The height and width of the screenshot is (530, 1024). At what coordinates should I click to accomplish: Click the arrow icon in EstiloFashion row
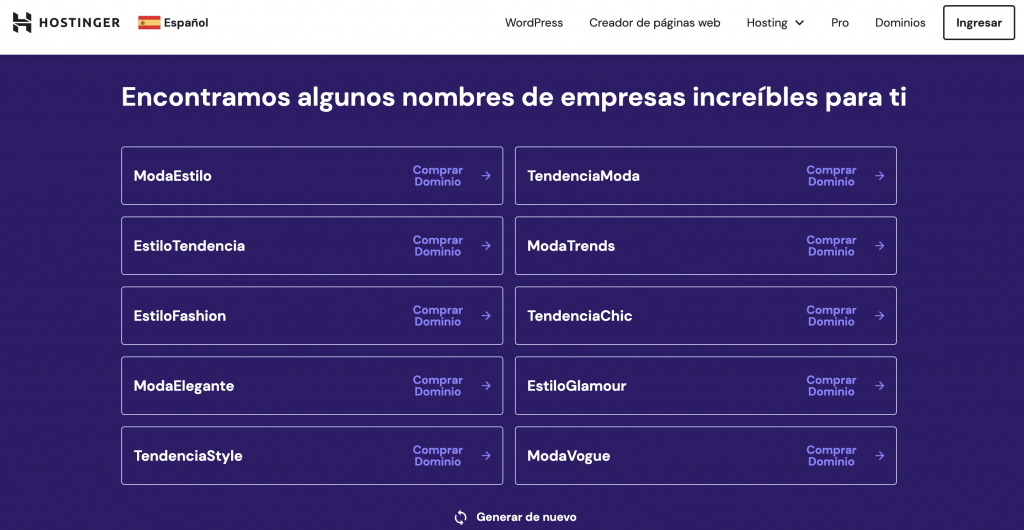point(486,316)
